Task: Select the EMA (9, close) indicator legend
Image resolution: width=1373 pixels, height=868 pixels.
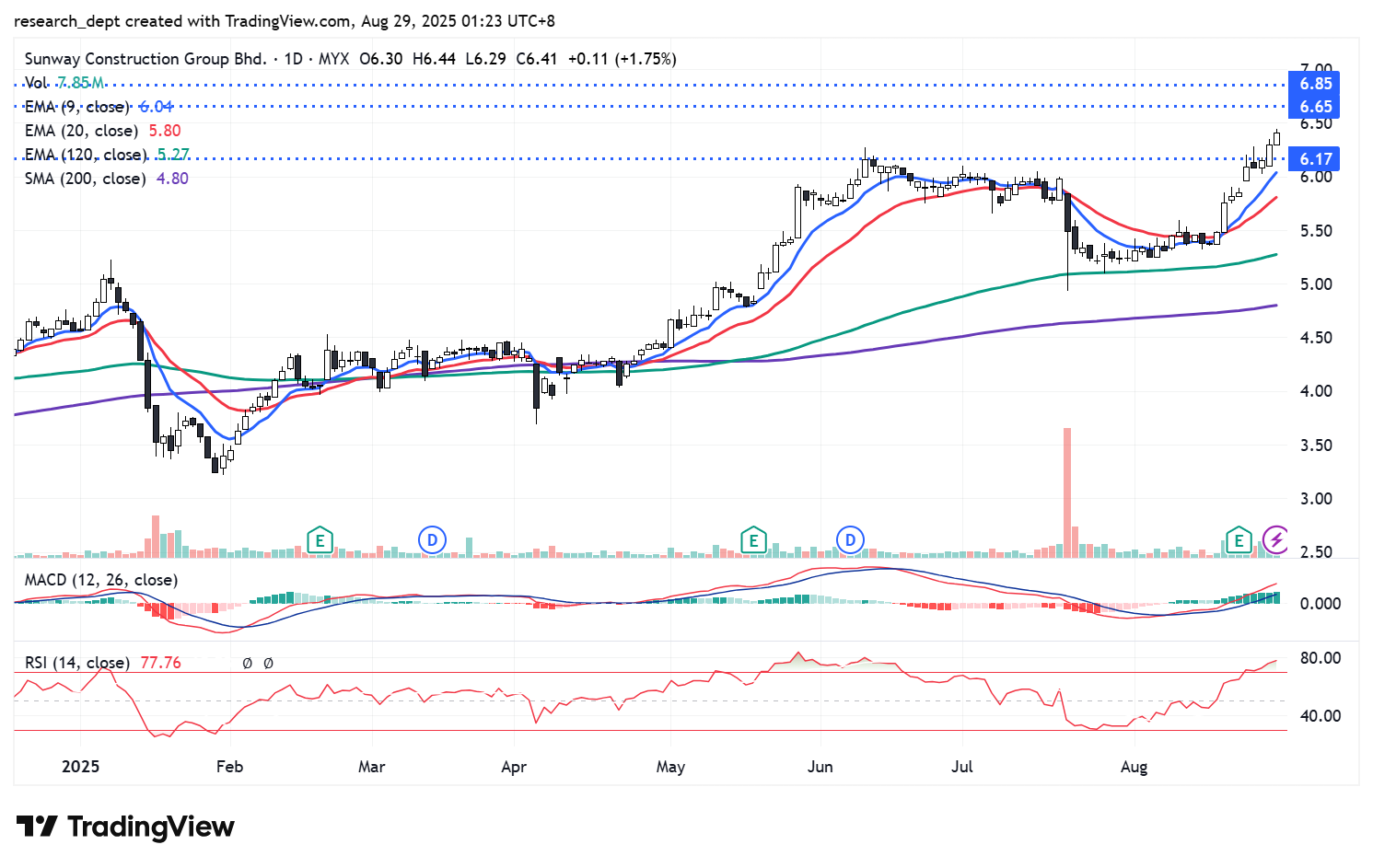Action: coord(99,107)
